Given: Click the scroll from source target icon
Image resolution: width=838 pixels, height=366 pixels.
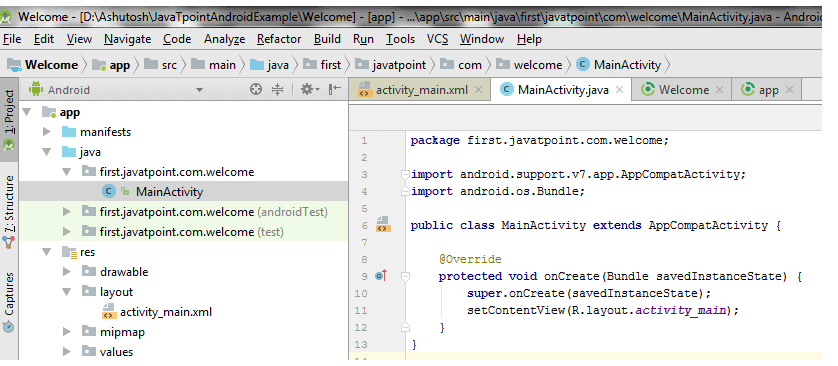Looking at the screenshot, I should click(x=257, y=90).
